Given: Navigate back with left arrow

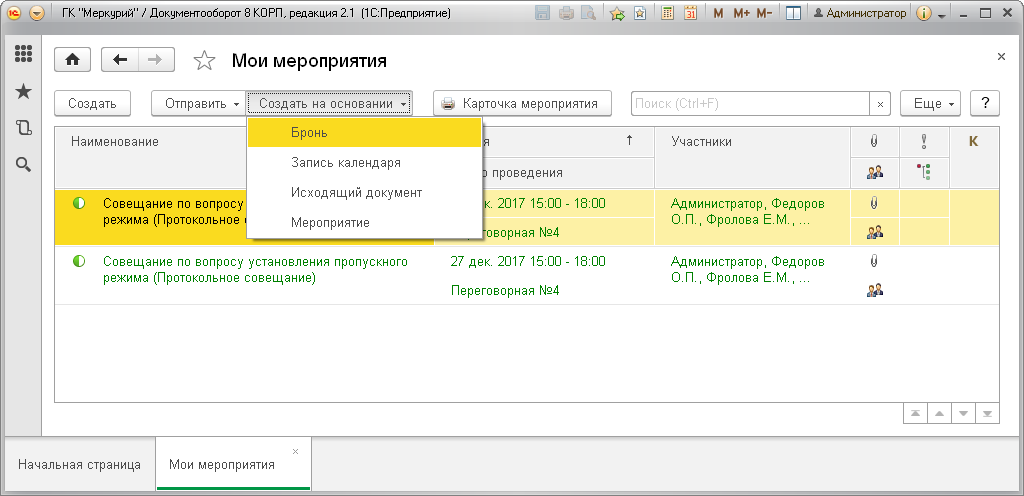Looking at the screenshot, I should (x=120, y=59).
